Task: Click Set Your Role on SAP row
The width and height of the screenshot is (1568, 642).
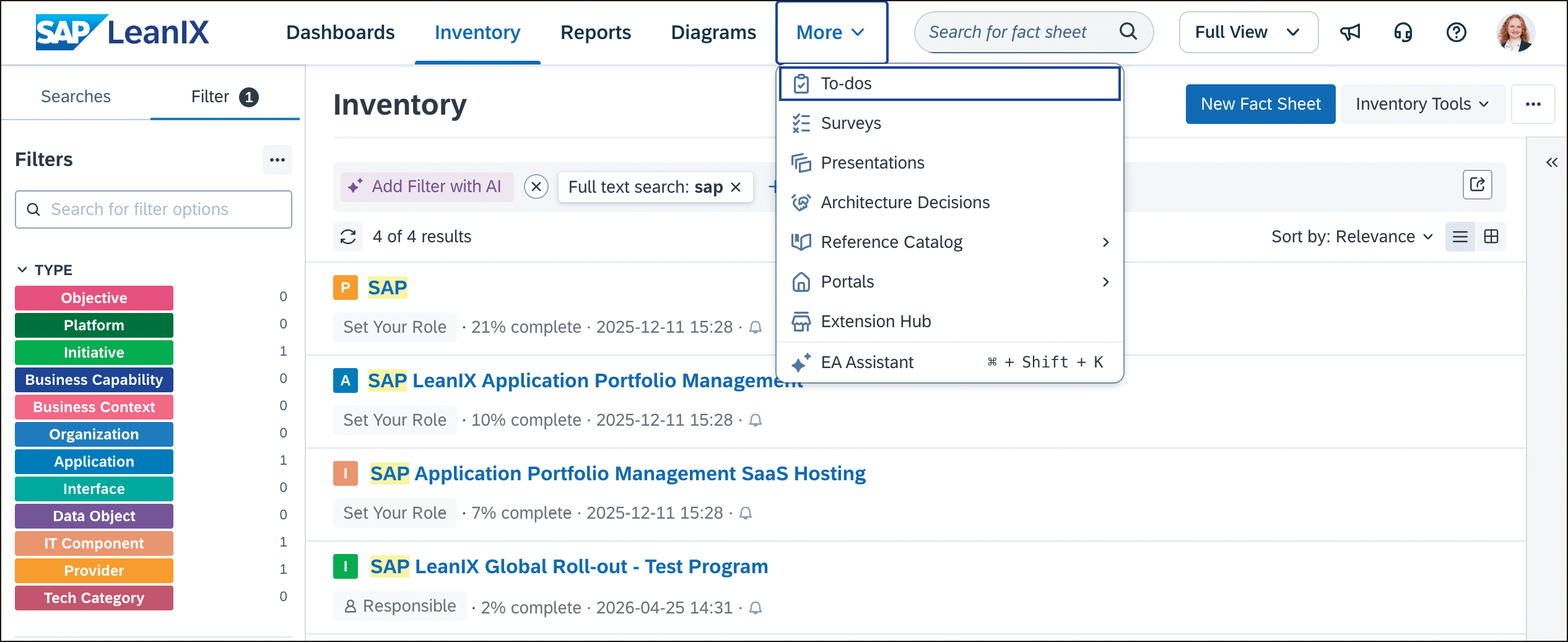Action: click(x=394, y=327)
